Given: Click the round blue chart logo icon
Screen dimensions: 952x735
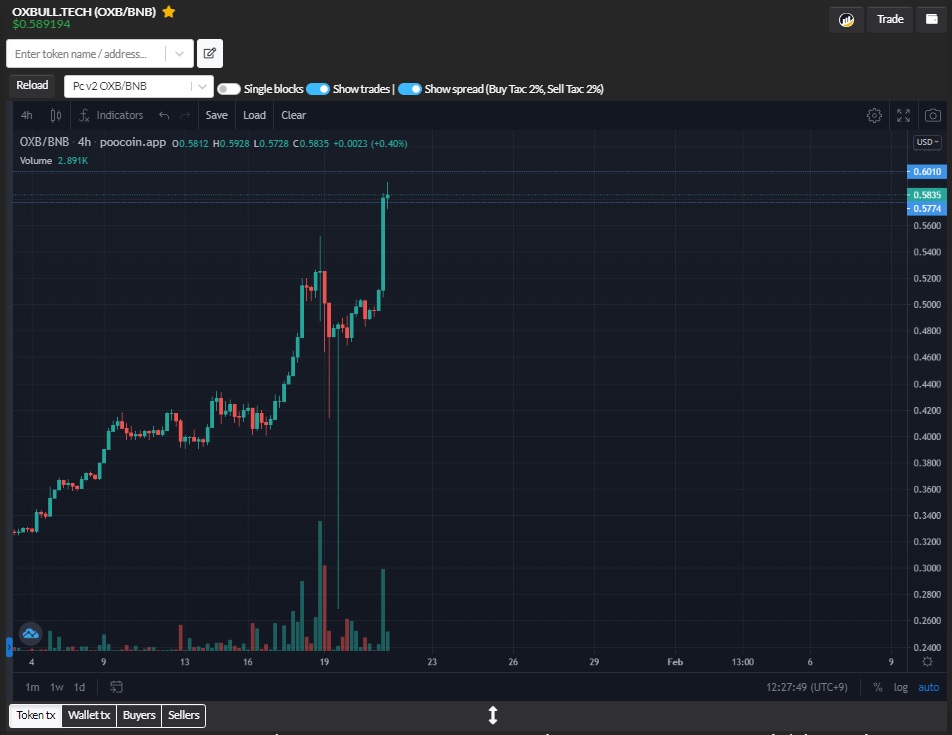Looking at the screenshot, I should [x=30, y=634].
